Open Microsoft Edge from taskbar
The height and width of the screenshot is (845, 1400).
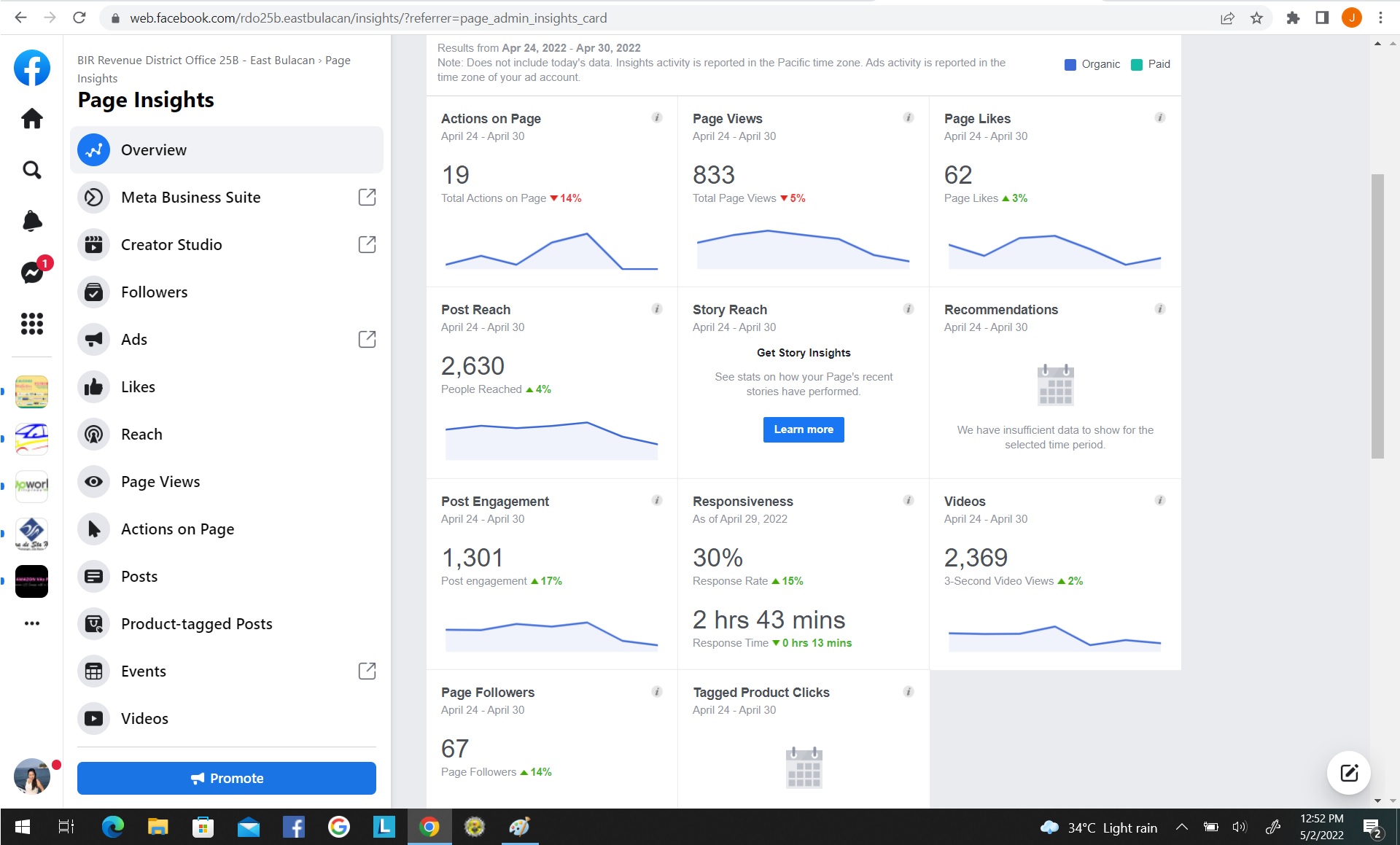(x=112, y=827)
